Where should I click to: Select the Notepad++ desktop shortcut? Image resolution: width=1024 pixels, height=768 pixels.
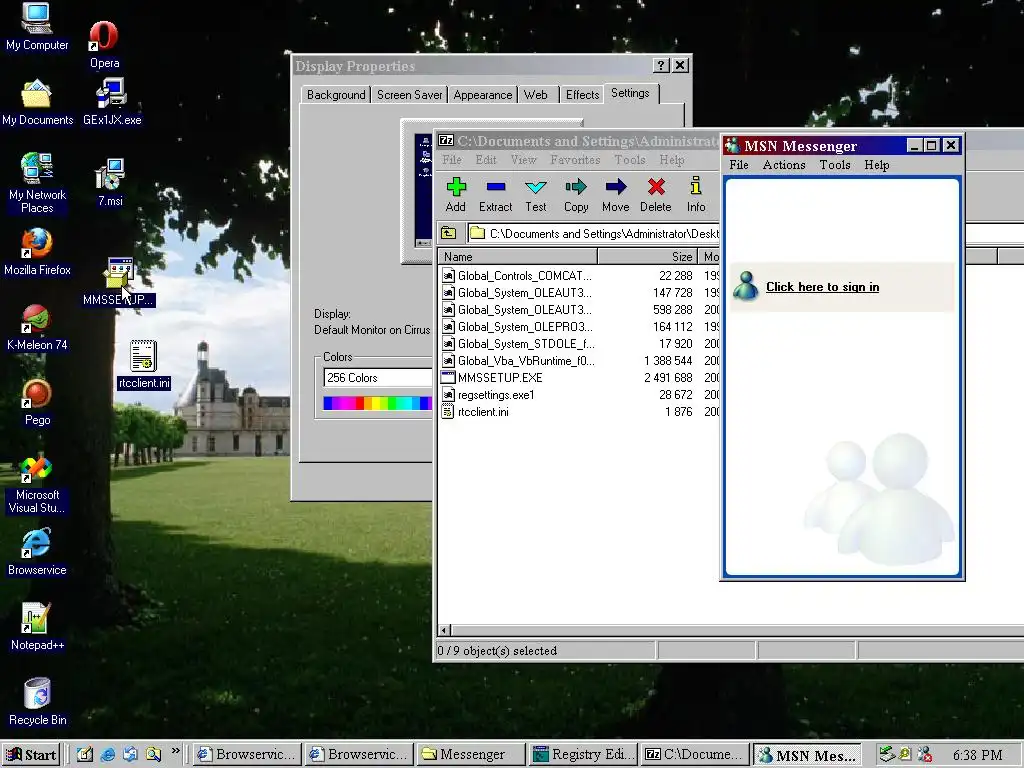tap(37, 627)
